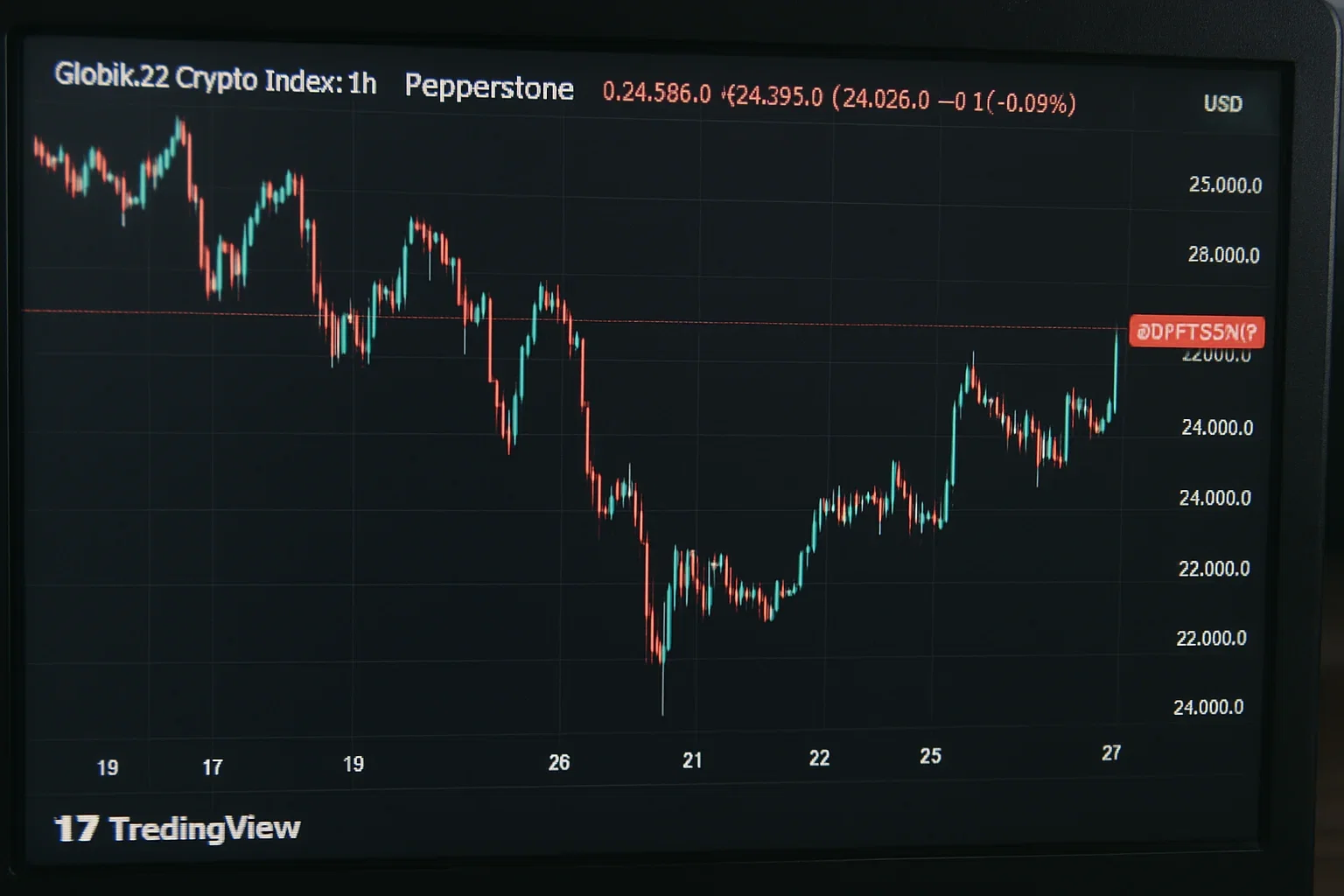Open the USD currency selector

pyautogui.click(x=1222, y=104)
